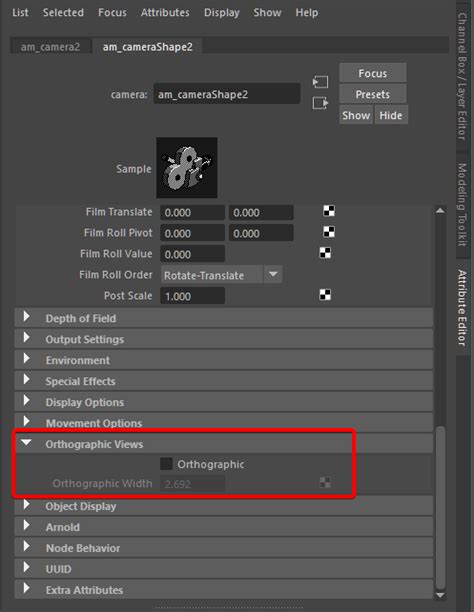Click the camera Sample swatch thumbnail

[x=187, y=167]
